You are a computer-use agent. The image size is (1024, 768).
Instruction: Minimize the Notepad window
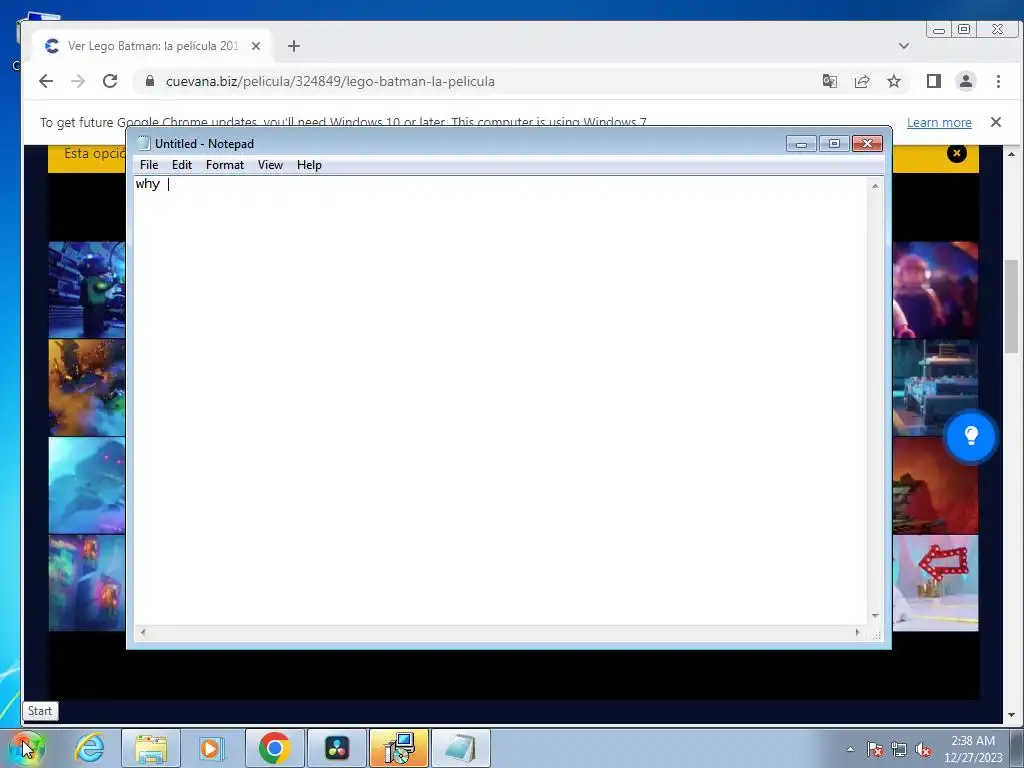click(x=801, y=144)
